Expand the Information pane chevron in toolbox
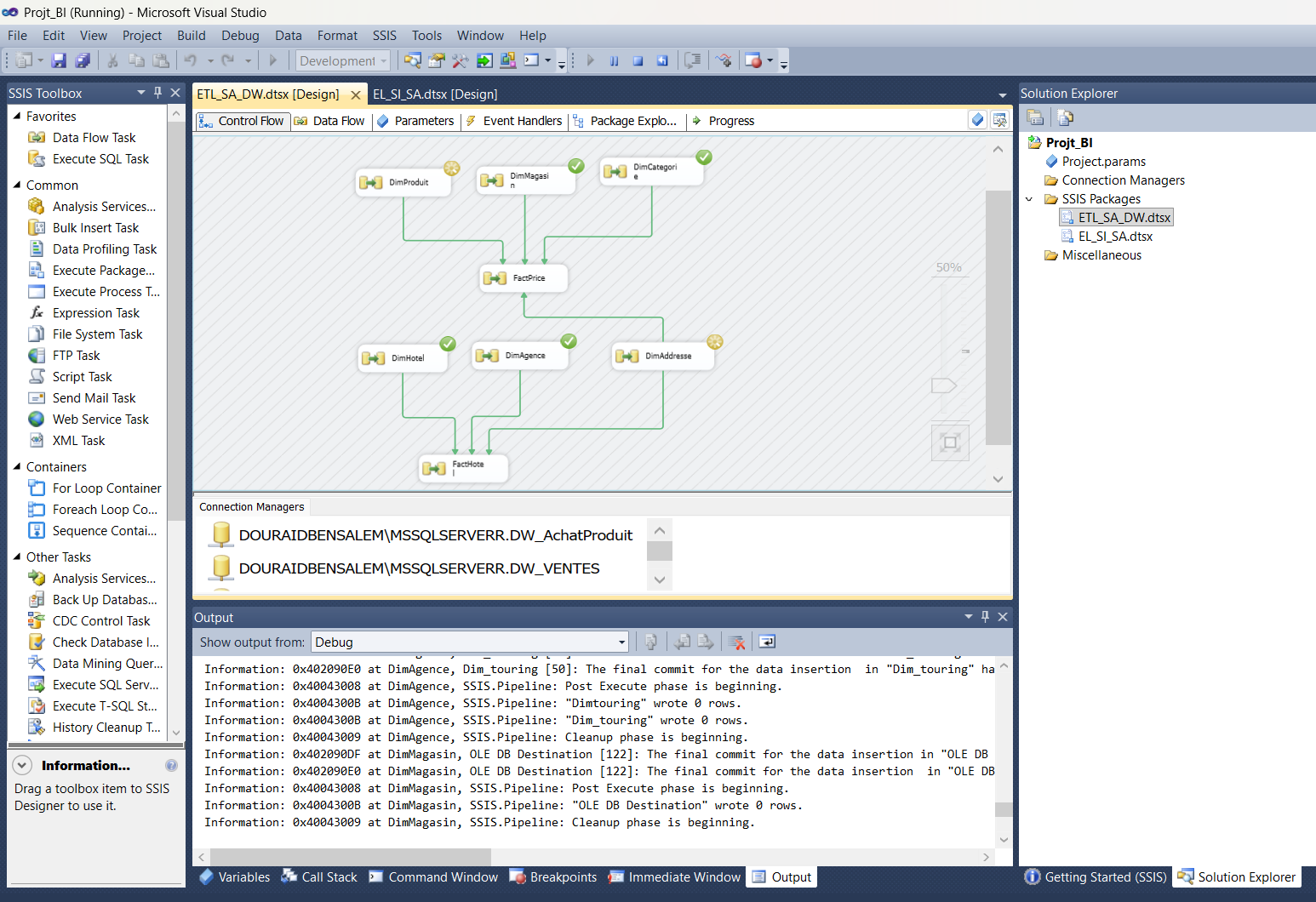 point(23,765)
